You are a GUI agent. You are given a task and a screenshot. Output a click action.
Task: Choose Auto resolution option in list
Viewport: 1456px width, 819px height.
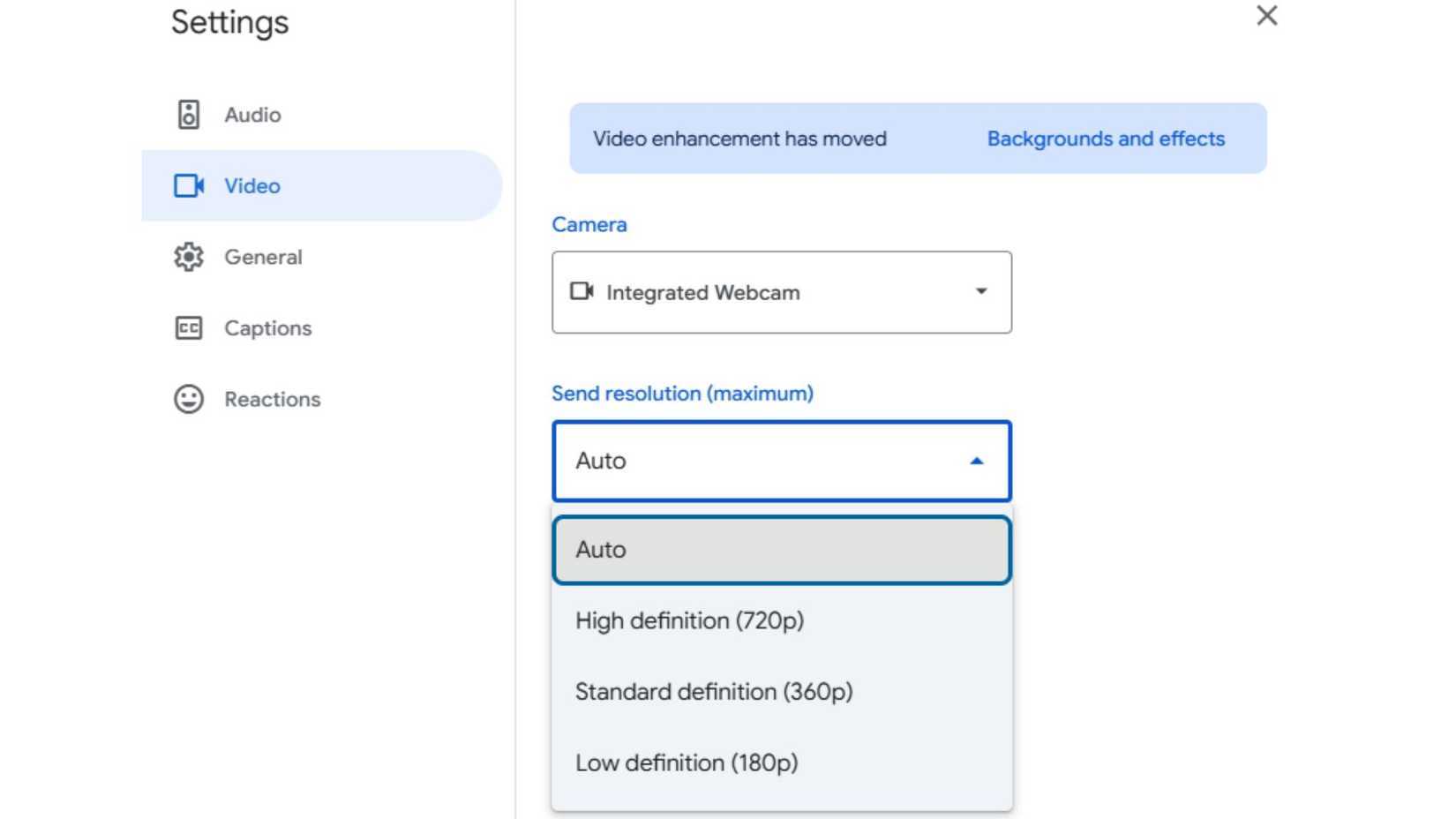pyautogui.click(x=782, y=550)
